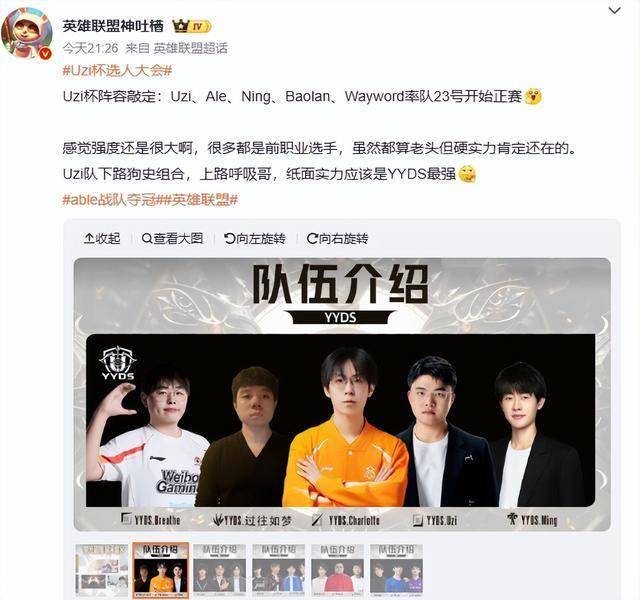Open the 英雄联盟神吐槽 profile avatar
This screenshot has width=640, height=600.
(27, 33)
